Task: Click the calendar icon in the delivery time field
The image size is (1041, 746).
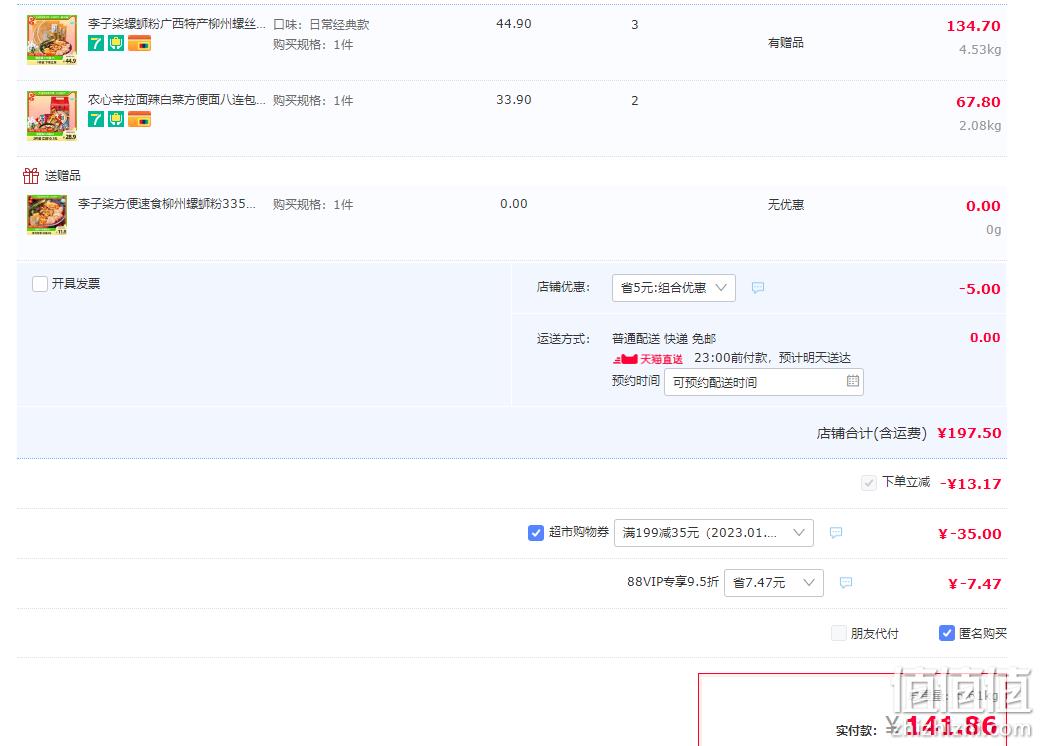Action: (852, 380)
